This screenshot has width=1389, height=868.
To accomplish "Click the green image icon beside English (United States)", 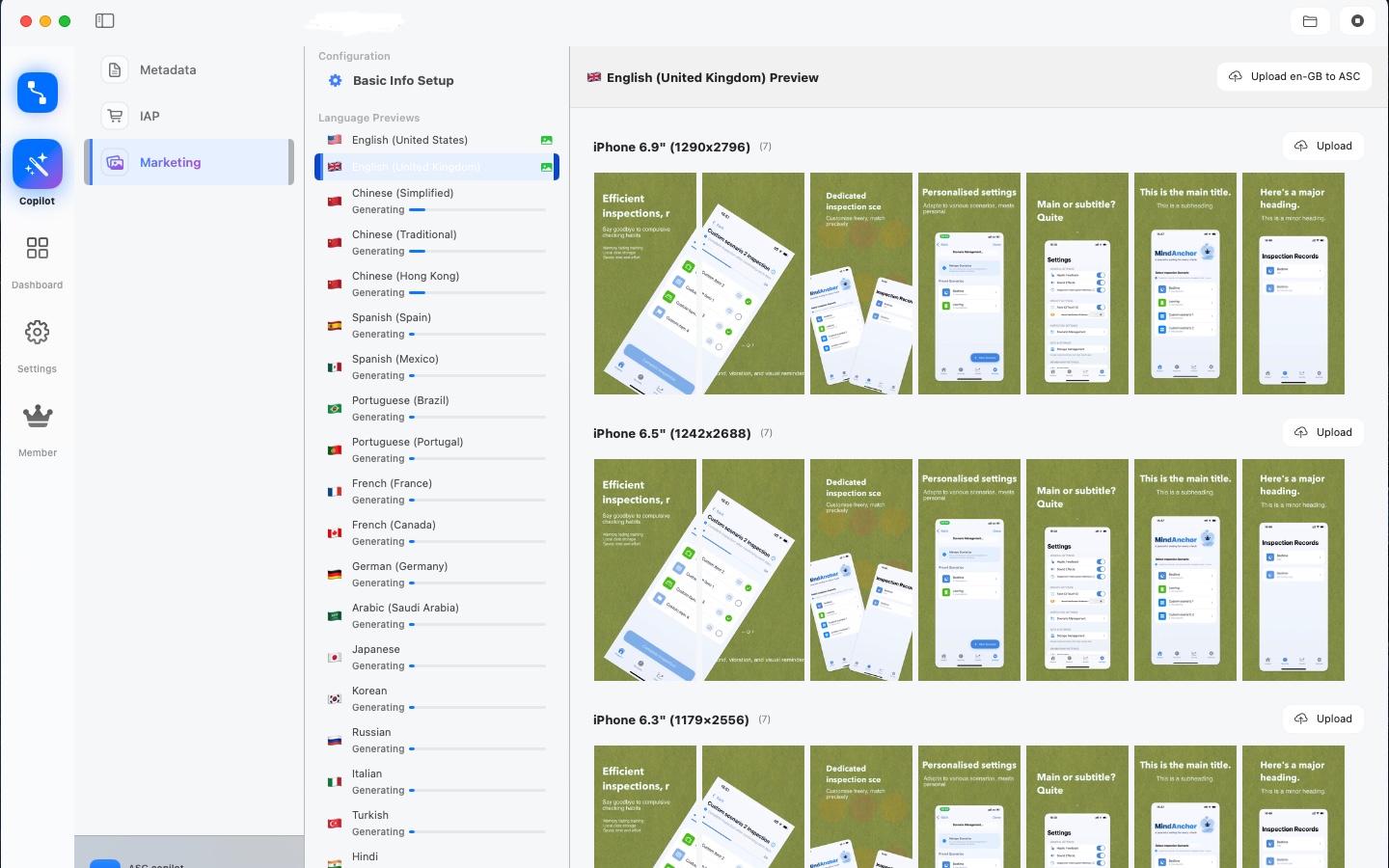I will [547, 139].
